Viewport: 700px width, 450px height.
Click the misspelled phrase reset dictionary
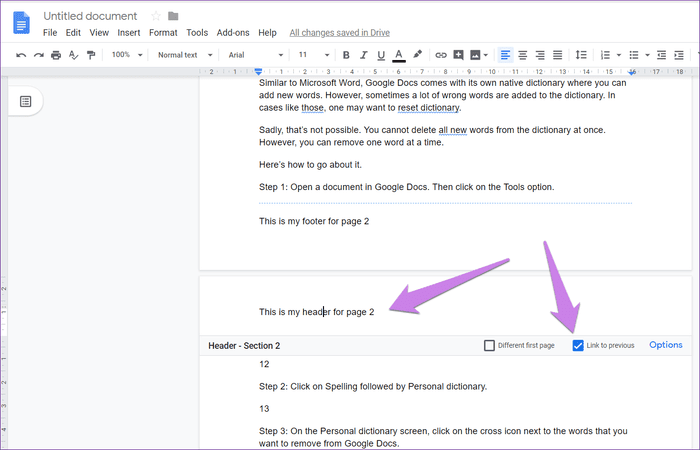(428, 108)
